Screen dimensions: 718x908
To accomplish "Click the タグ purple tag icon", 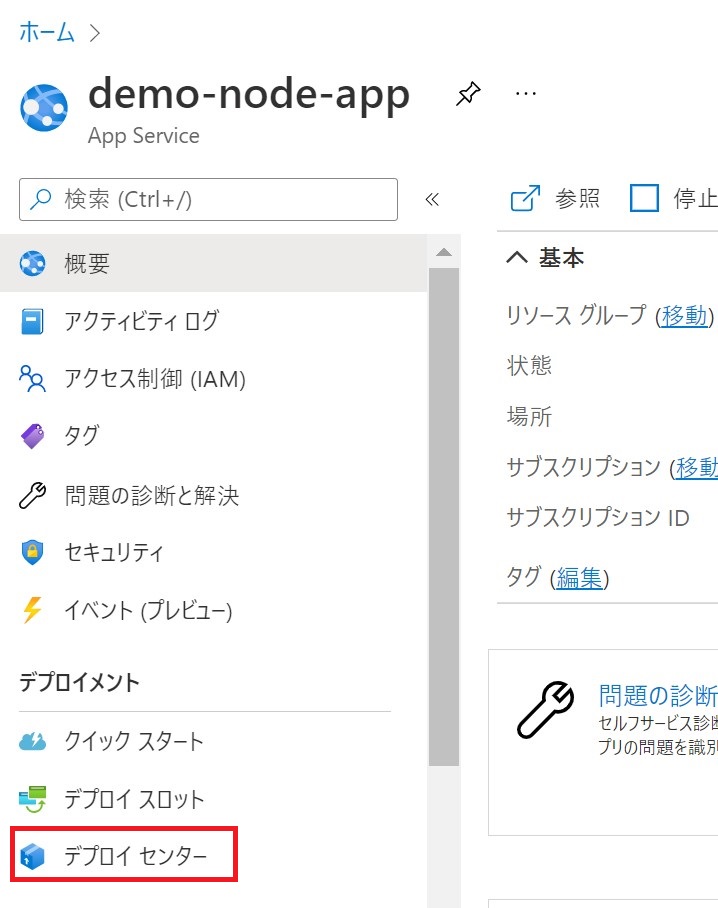I will pos(32,436).
